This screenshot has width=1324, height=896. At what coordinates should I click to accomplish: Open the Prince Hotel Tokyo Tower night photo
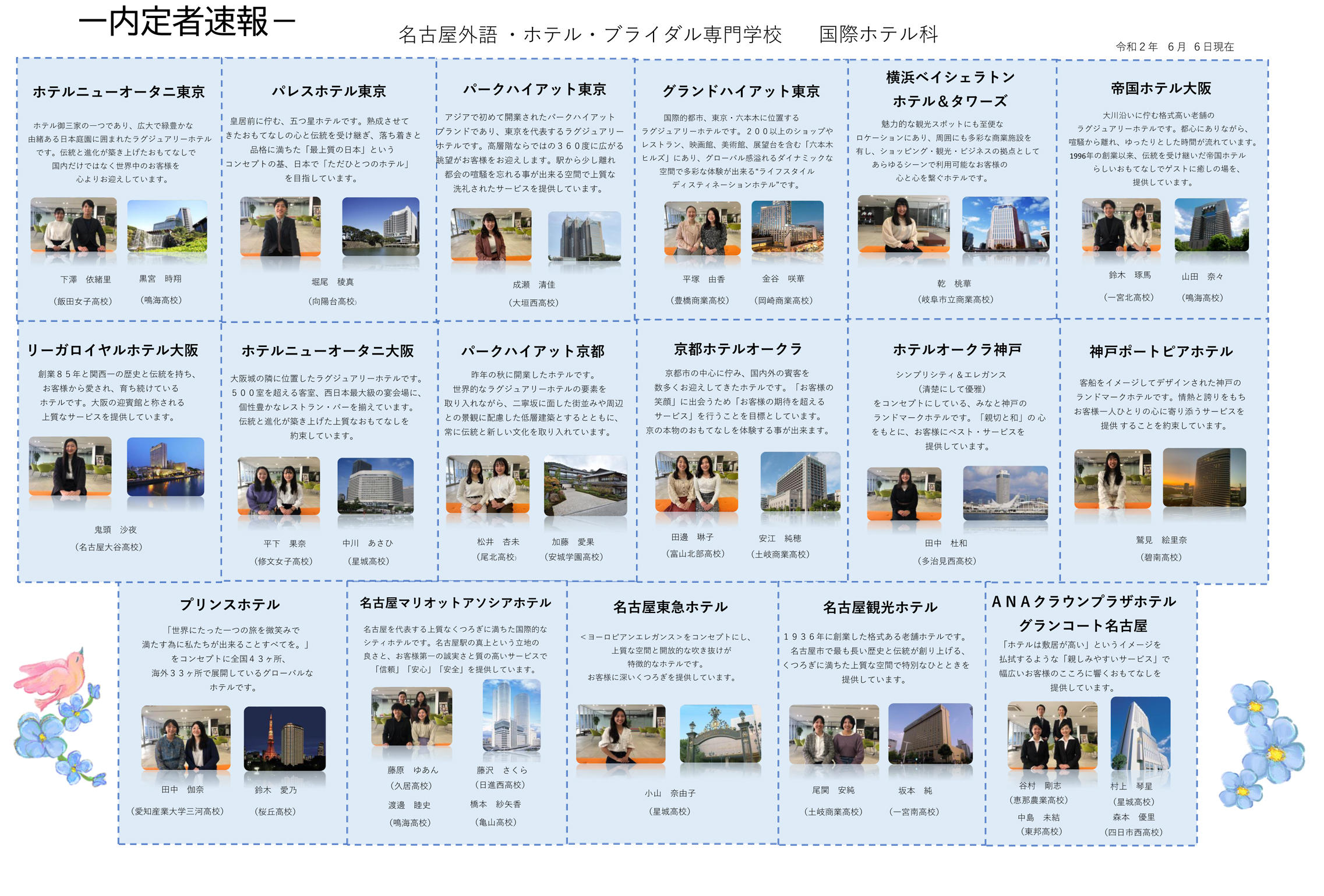284,738
